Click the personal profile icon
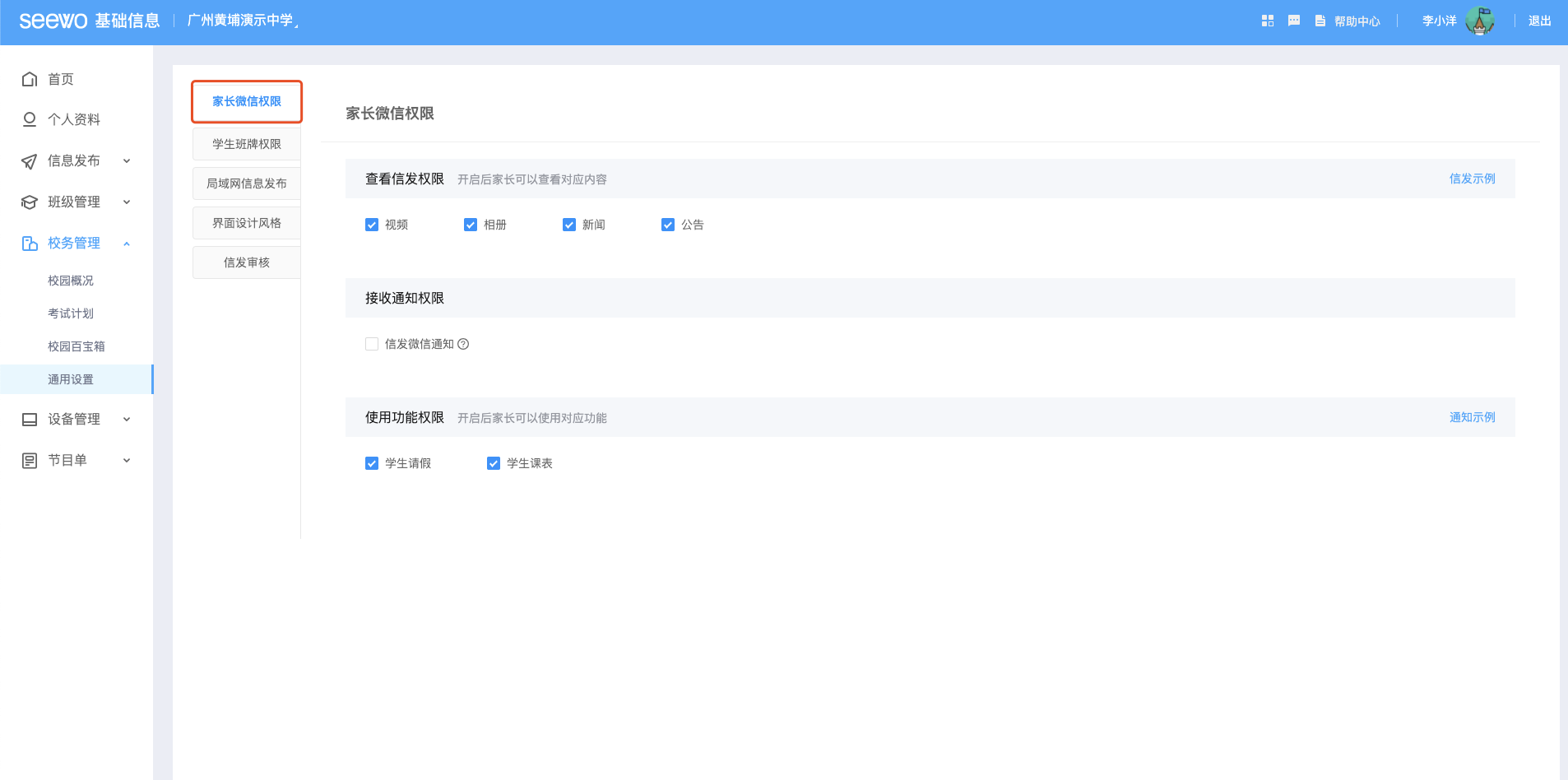The image size is (1568, 780). pyautogui.click(x=30, y=119)
